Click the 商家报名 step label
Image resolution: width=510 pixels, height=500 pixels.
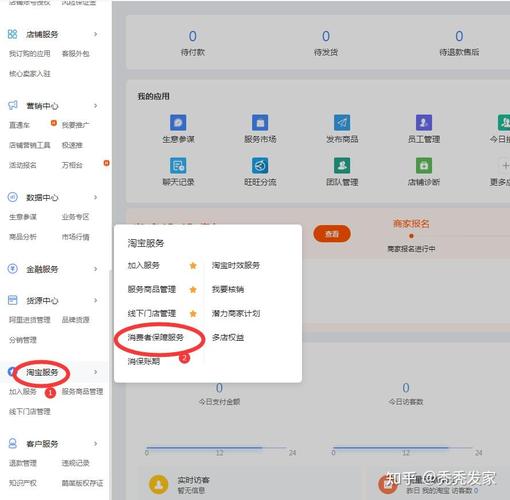(x=411, y=223)
